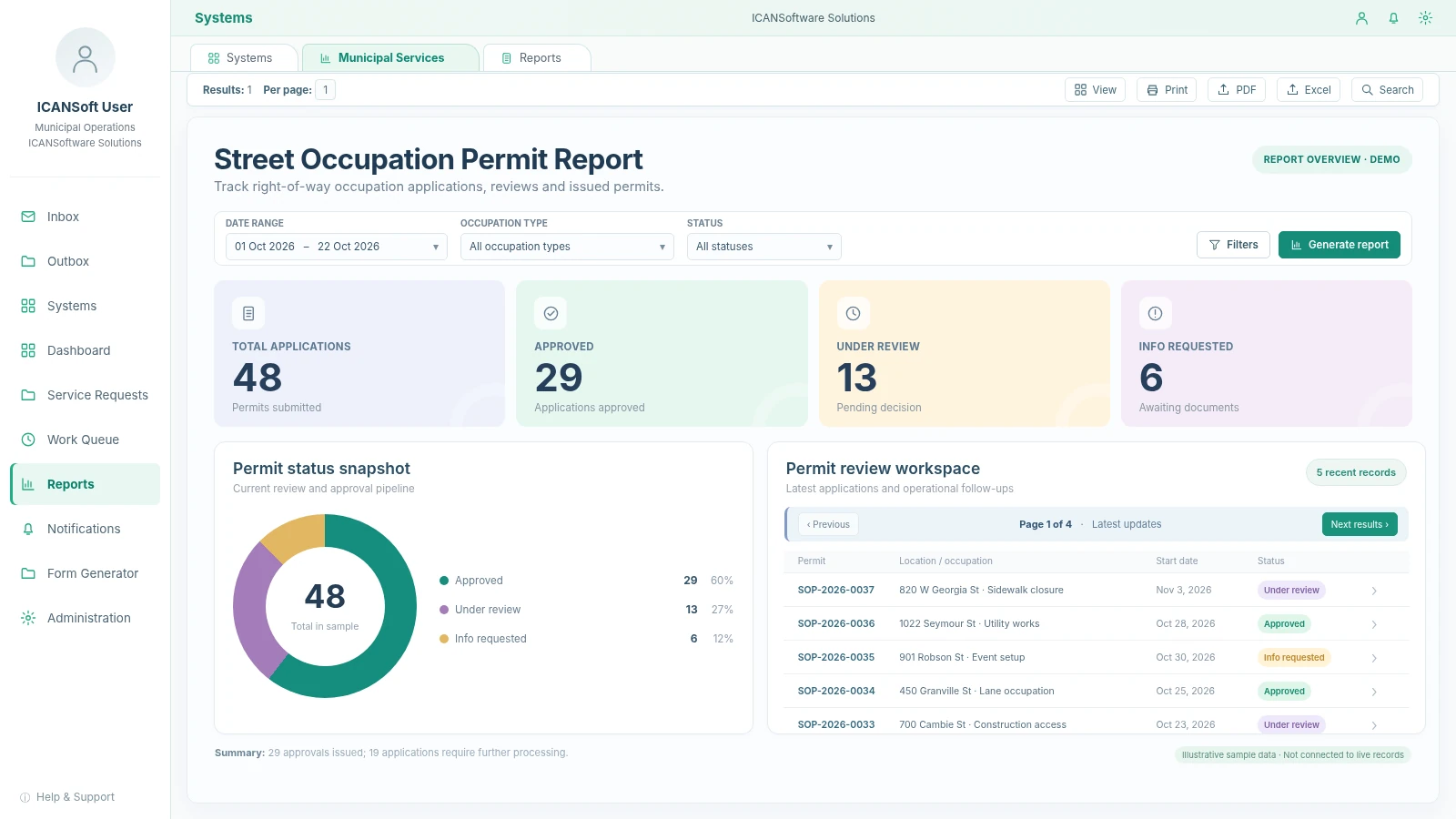
Task: Expand row SOP-2026-0037 chevron
Action: click(x=1374, y=591)
